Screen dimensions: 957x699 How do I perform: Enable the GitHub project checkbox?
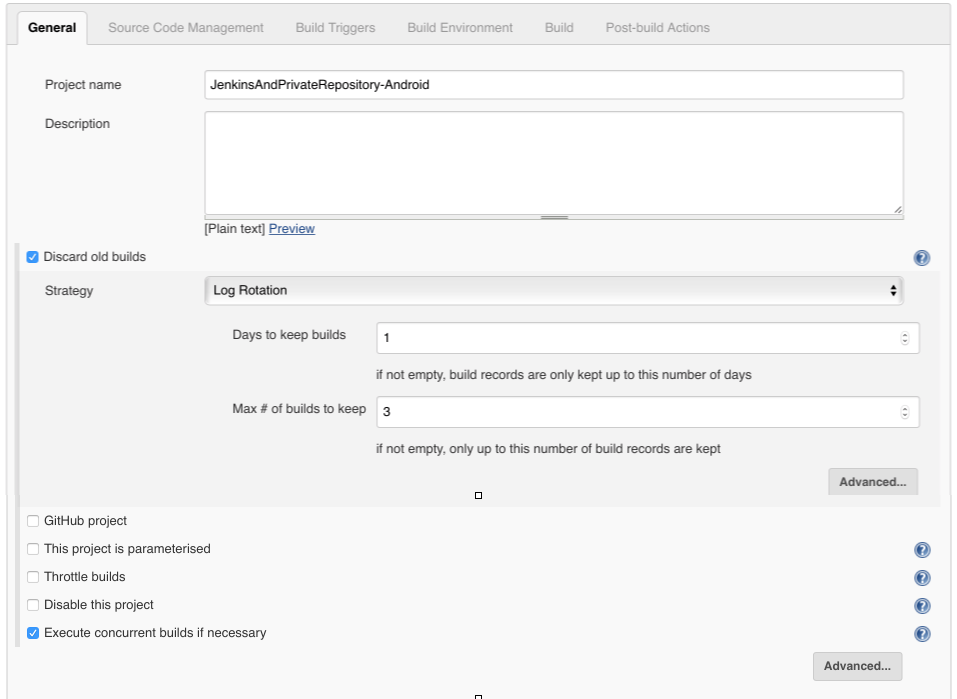click(x=33, y=521)
